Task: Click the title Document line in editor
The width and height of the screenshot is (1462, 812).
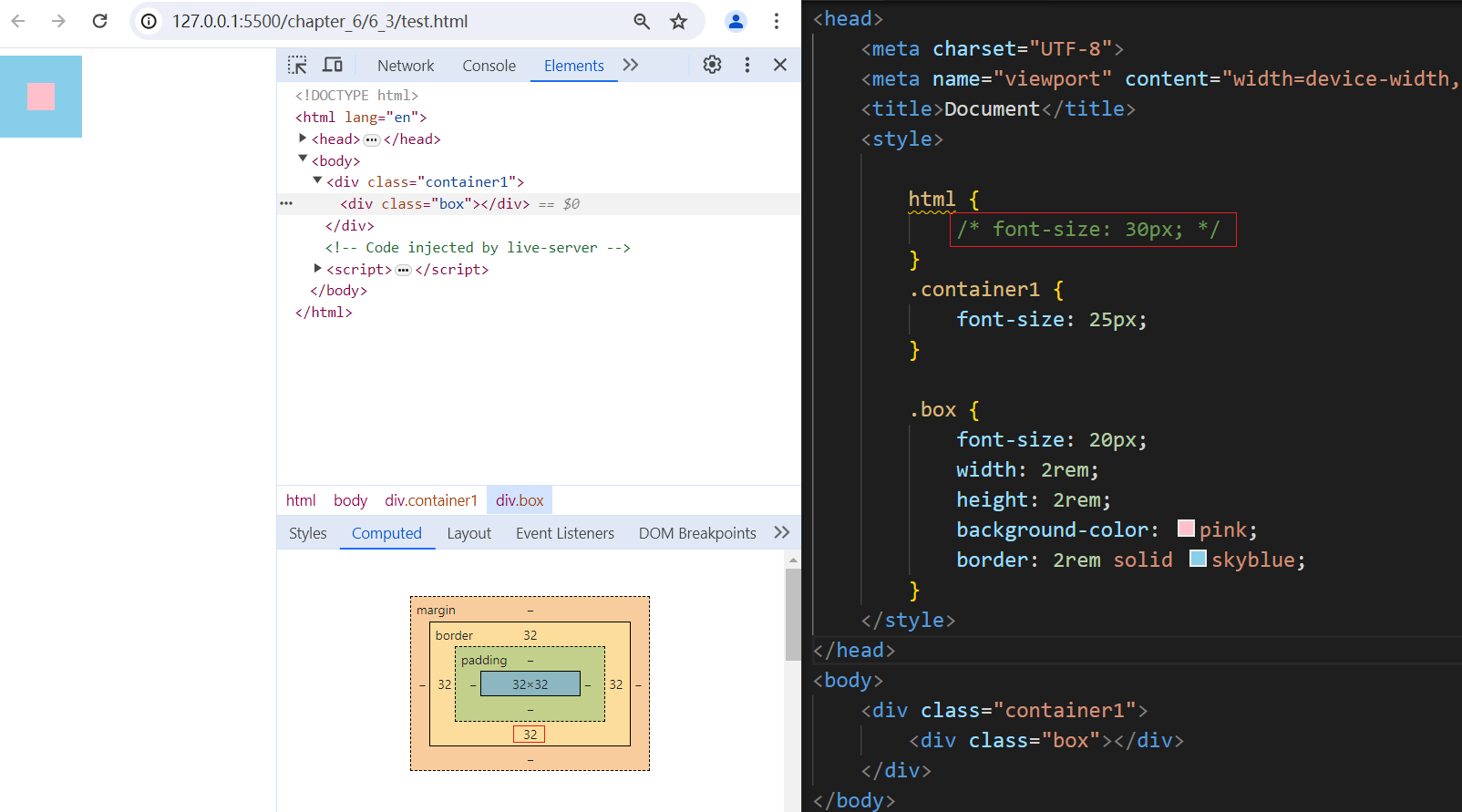Action: tap(998, 108)
